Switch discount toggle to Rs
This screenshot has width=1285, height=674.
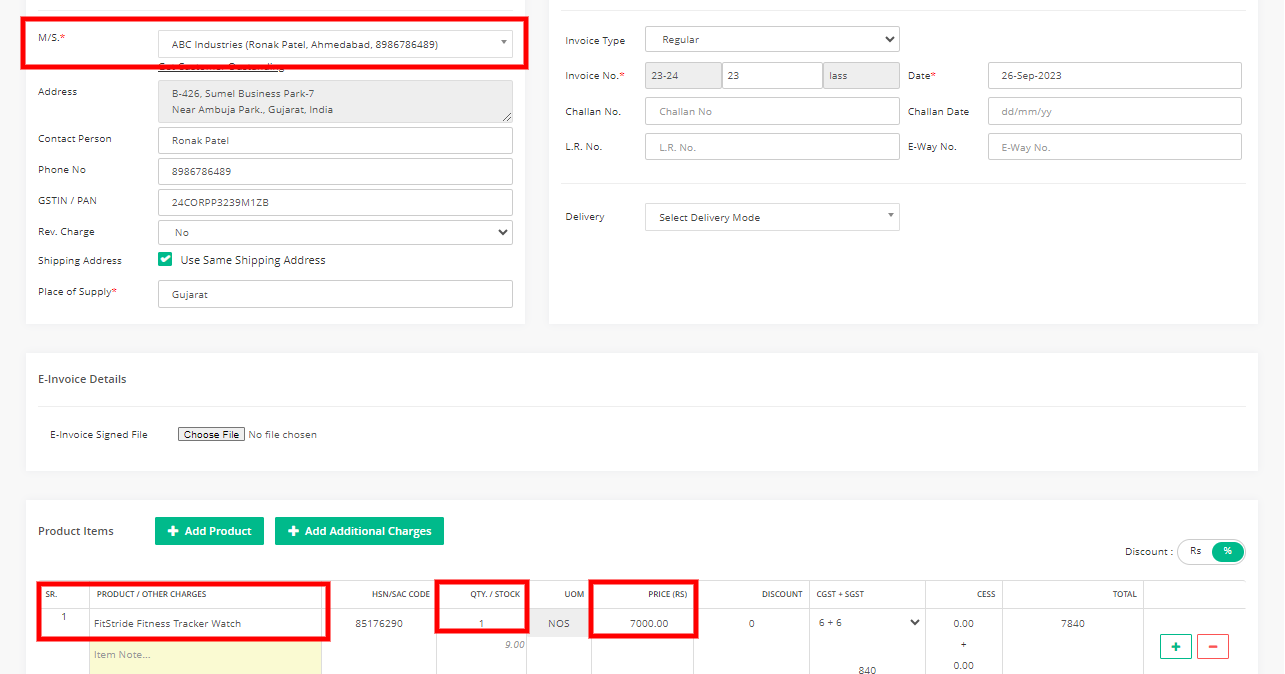[x=1195, y=552]
